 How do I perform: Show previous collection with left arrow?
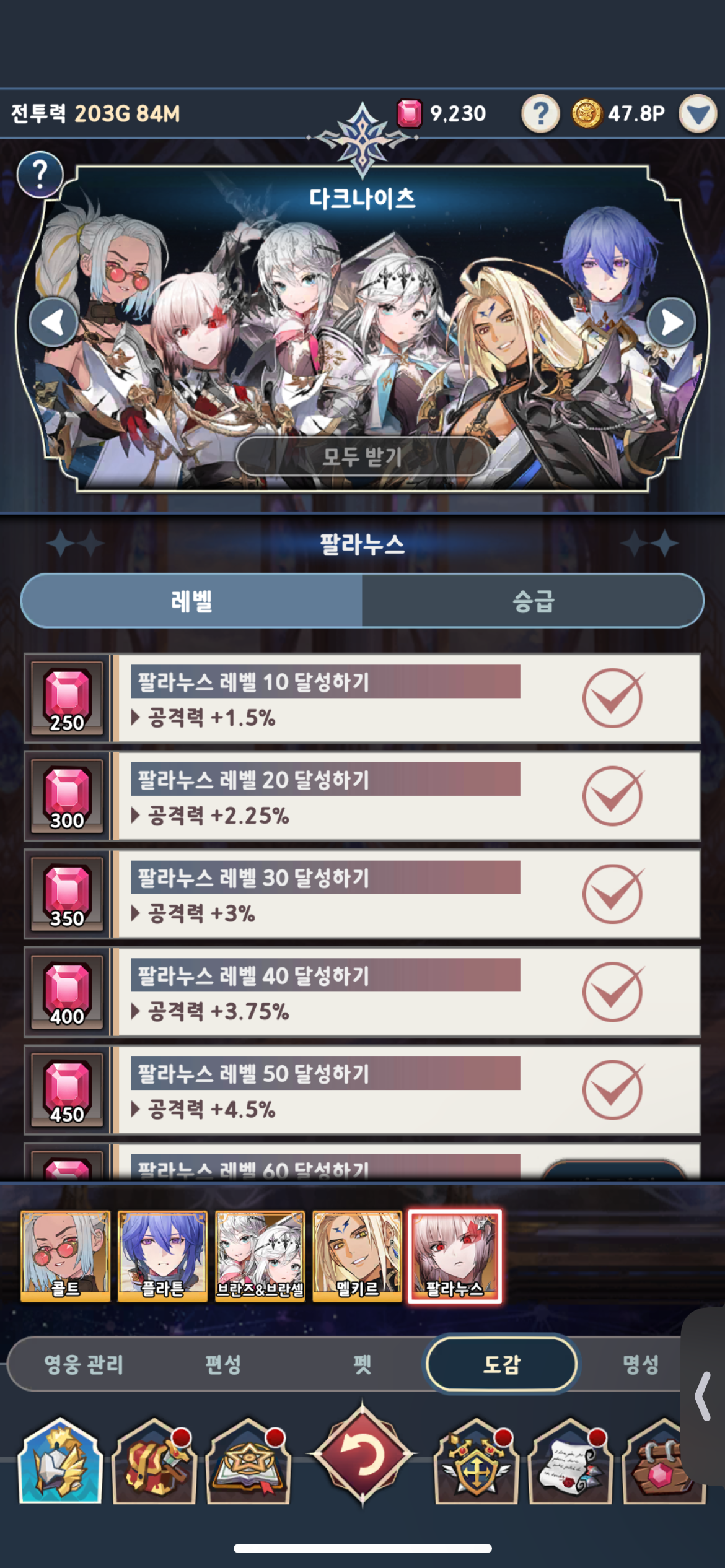tap(54, 322)
